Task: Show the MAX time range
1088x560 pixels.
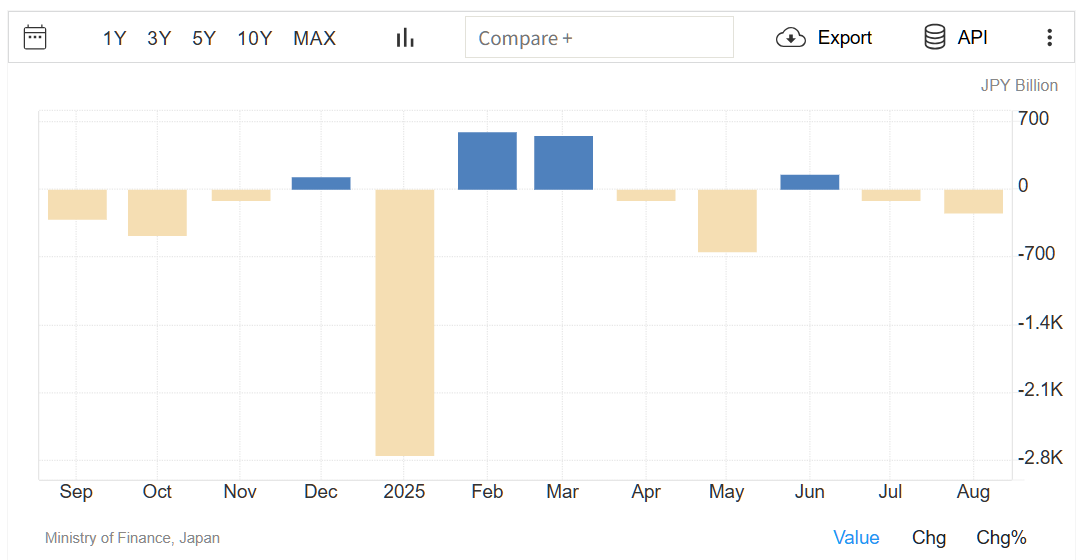Action: coord(314,38)
